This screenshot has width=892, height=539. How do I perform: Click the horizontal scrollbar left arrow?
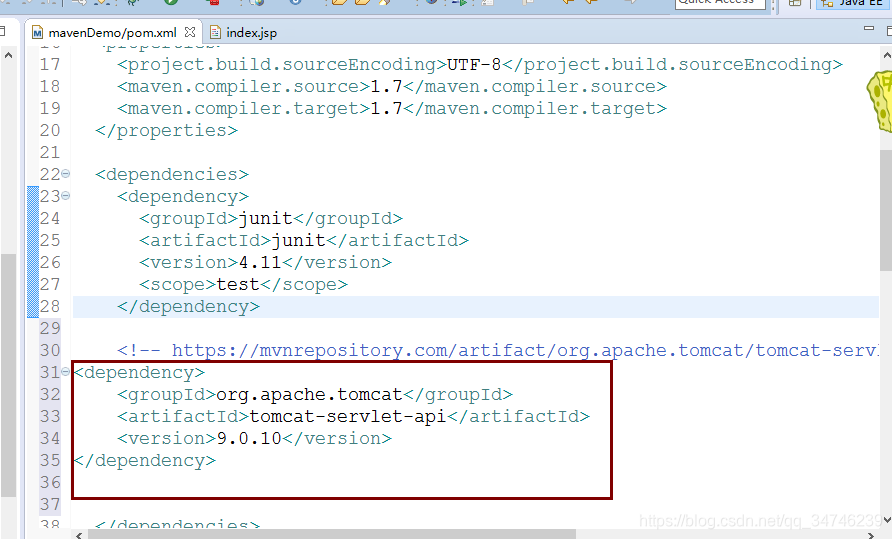tap(79, 535)
